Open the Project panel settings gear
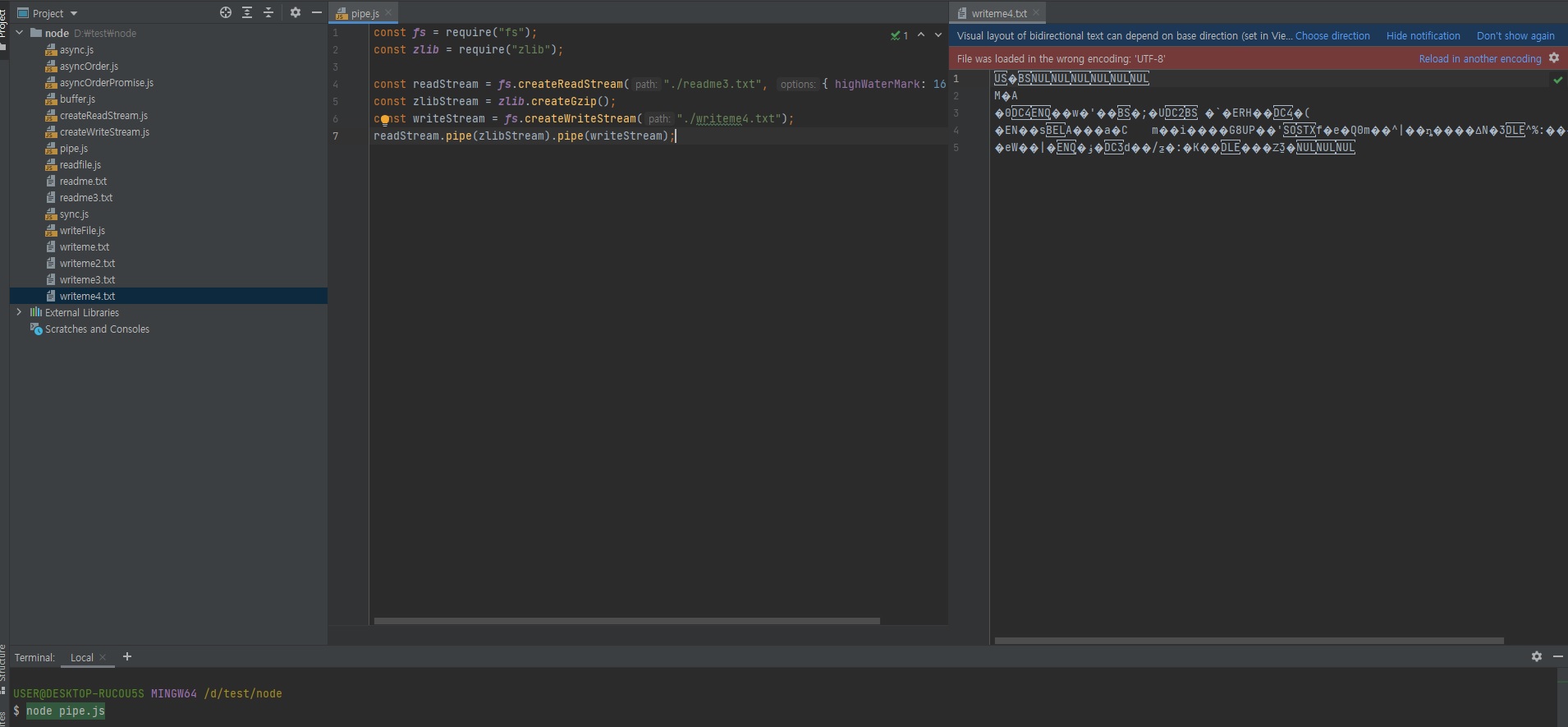1568x727 pixels. pyautogui.click(x=296, y=12)
